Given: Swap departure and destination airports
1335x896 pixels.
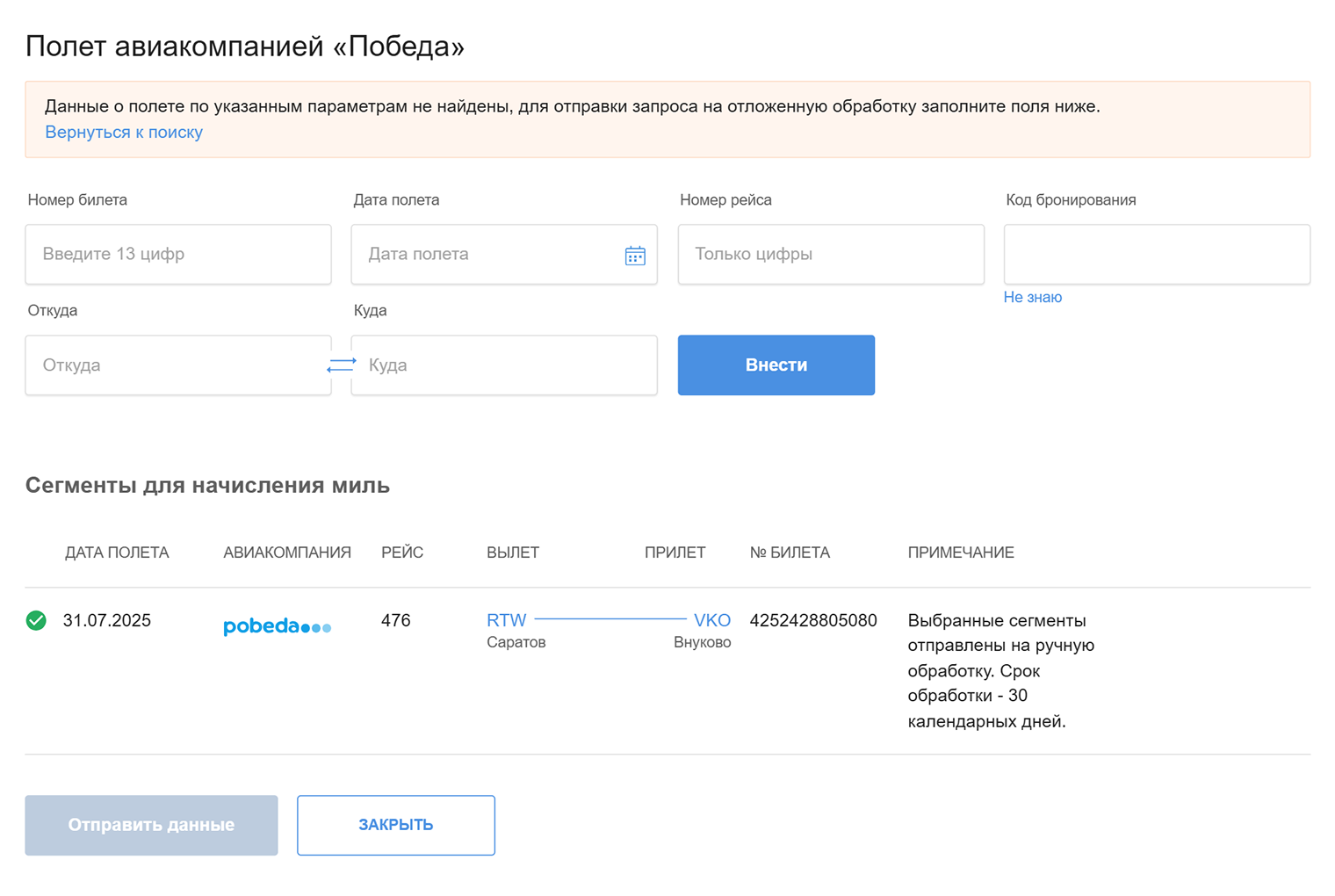Looking at the screenshot, I should pos(342,365).
